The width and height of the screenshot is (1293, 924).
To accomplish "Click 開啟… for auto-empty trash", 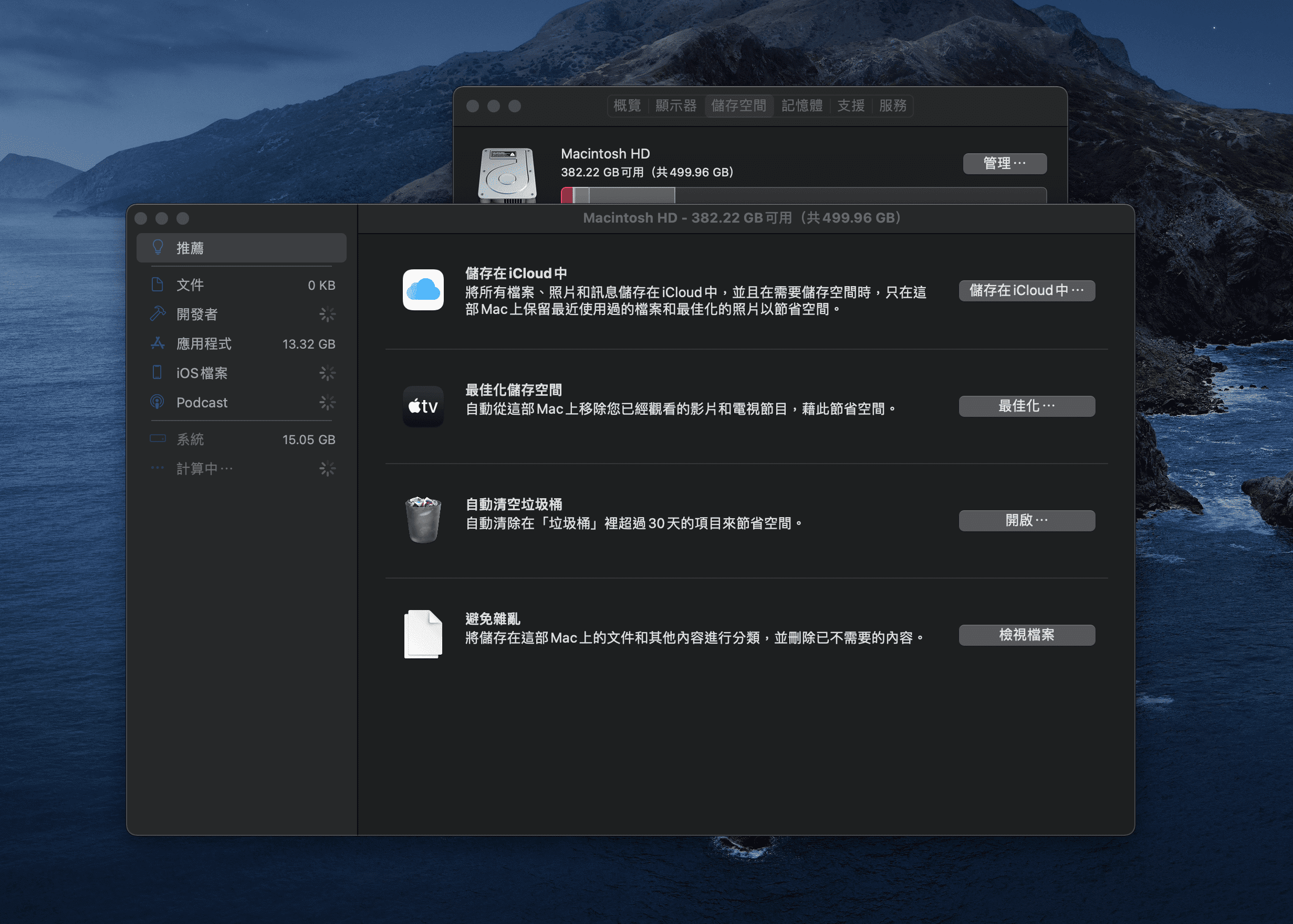I will 1027,521.
